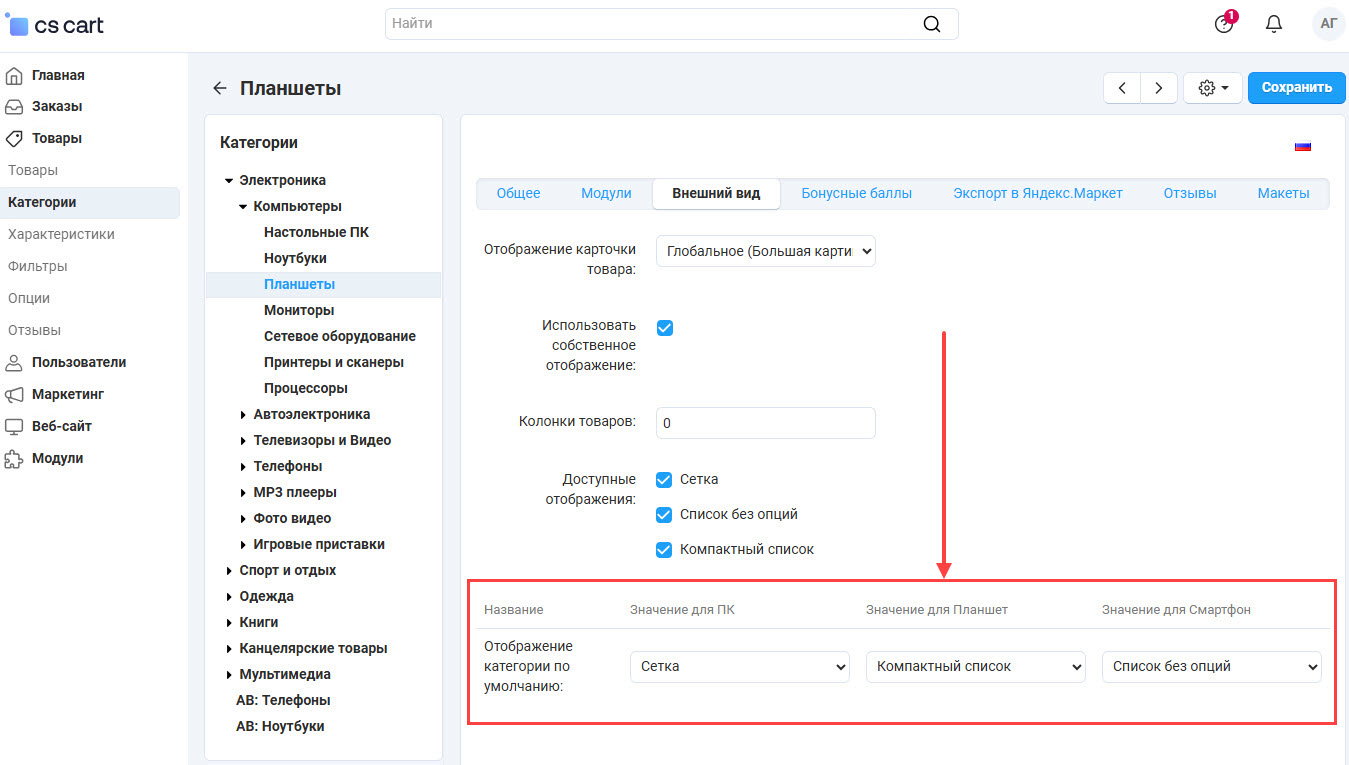Click the Колонки товаров input field
Image resolution: width=1349 pixels, height=765 pixels.
click(765, 423)
